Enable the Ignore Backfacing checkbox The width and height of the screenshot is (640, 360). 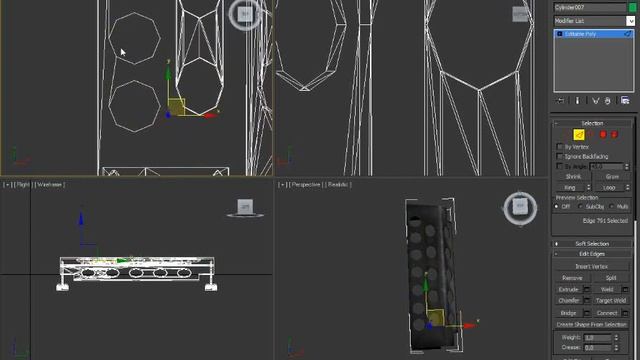click(x=560, y=156)
